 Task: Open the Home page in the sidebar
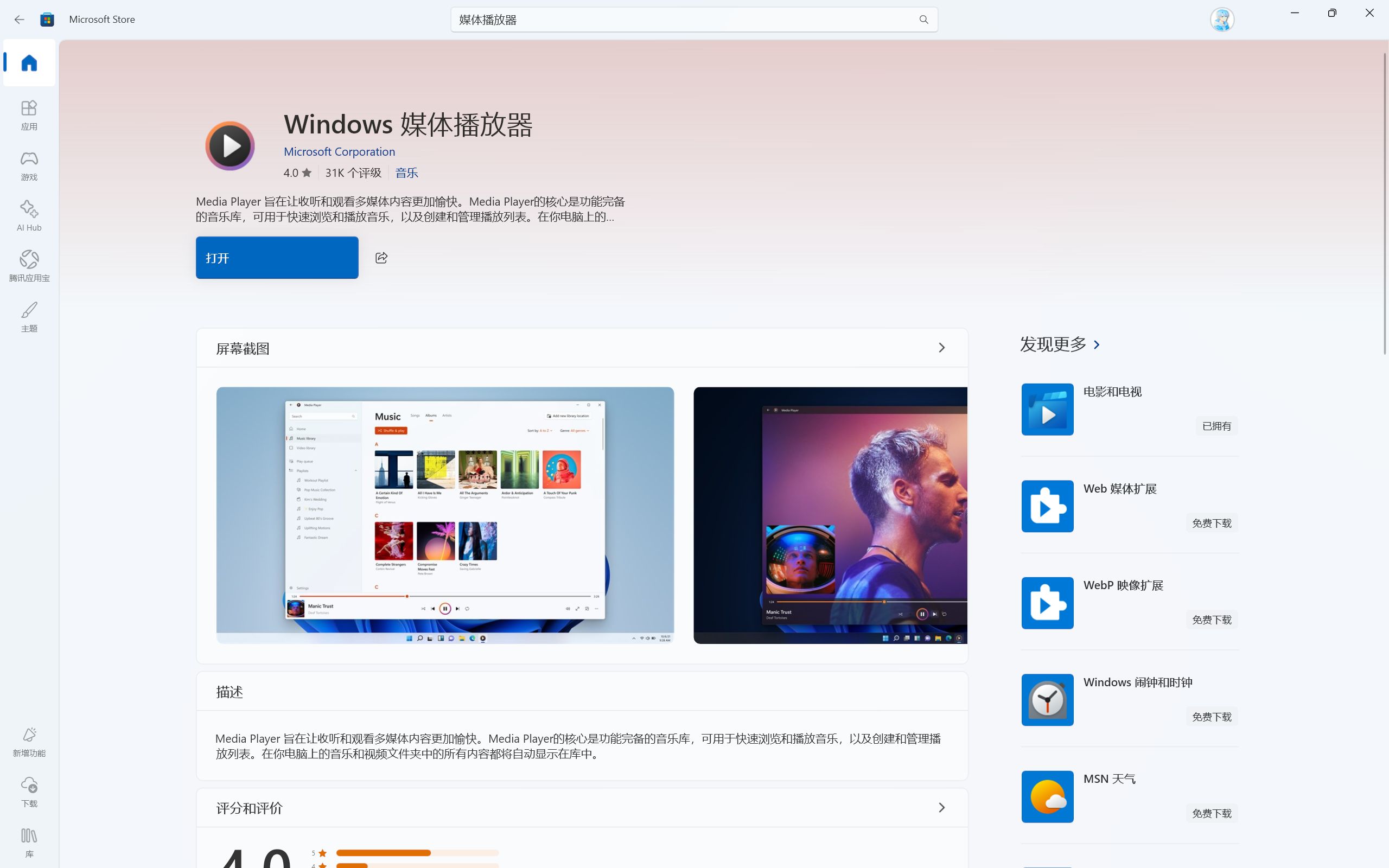pos(29,62)
